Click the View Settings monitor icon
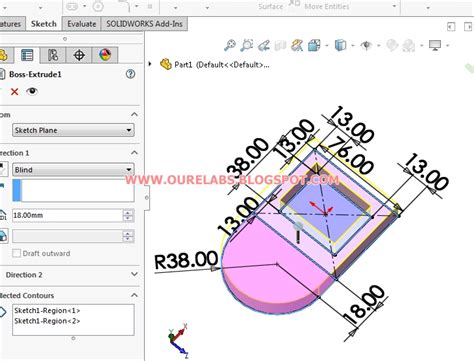The image size is (474, 361). [435, 45]
